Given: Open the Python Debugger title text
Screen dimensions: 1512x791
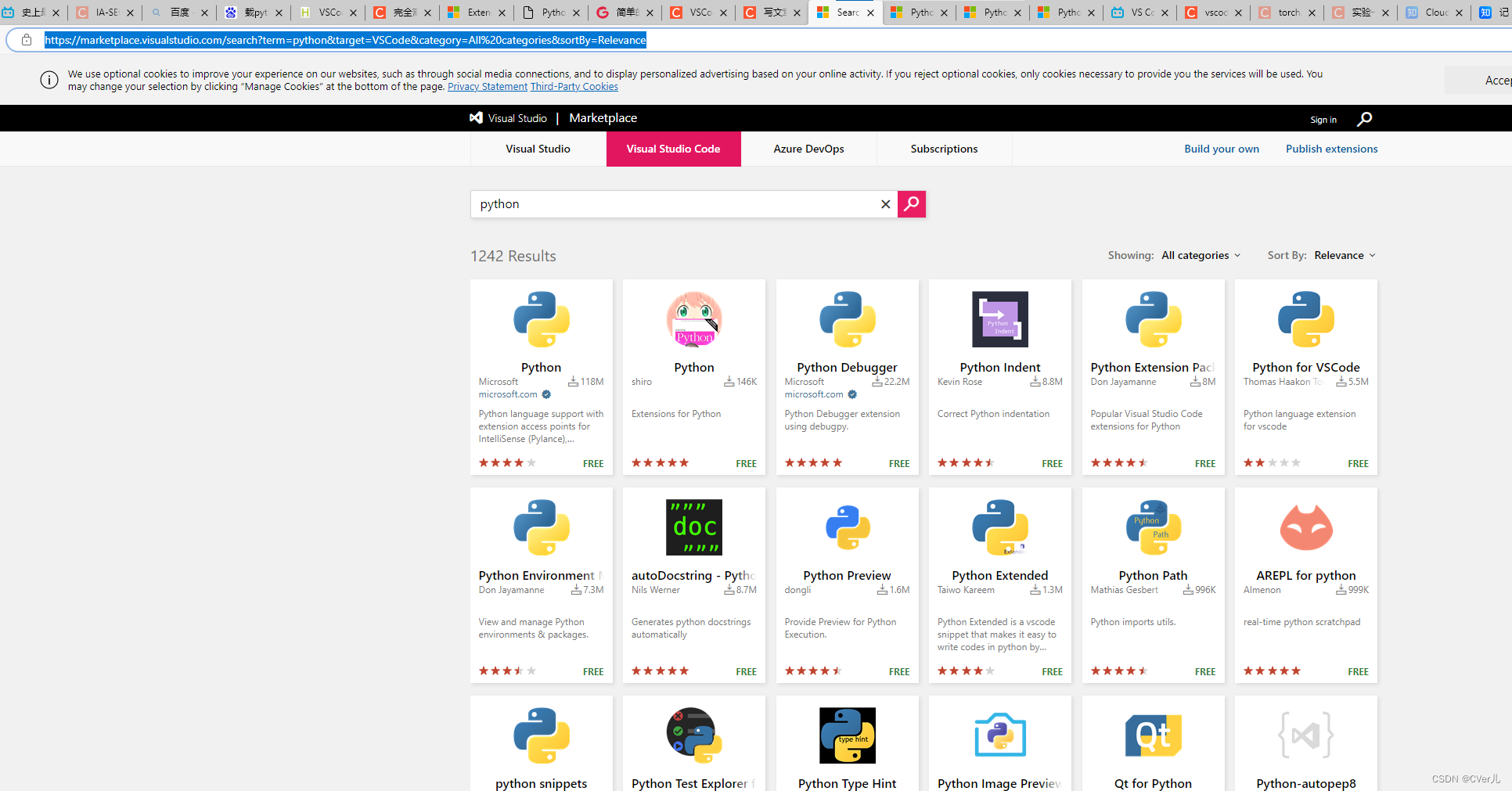Looking at the screenshot, I should (x=848, y=368).
